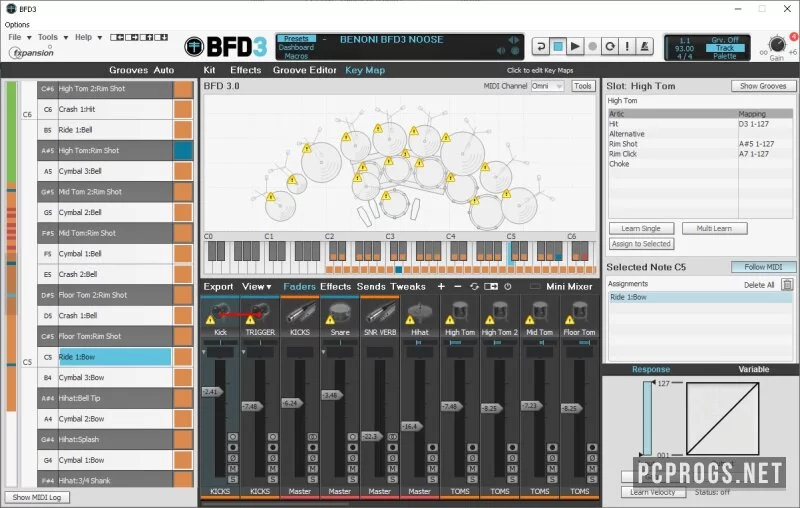Click the Learn Single button
This screenshot has height=508, width=800.
point(641,228)
